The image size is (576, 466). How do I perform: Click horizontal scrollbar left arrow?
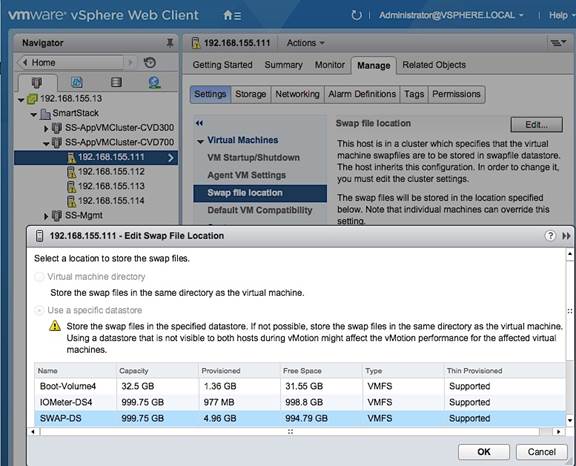(x=33, y=432)
